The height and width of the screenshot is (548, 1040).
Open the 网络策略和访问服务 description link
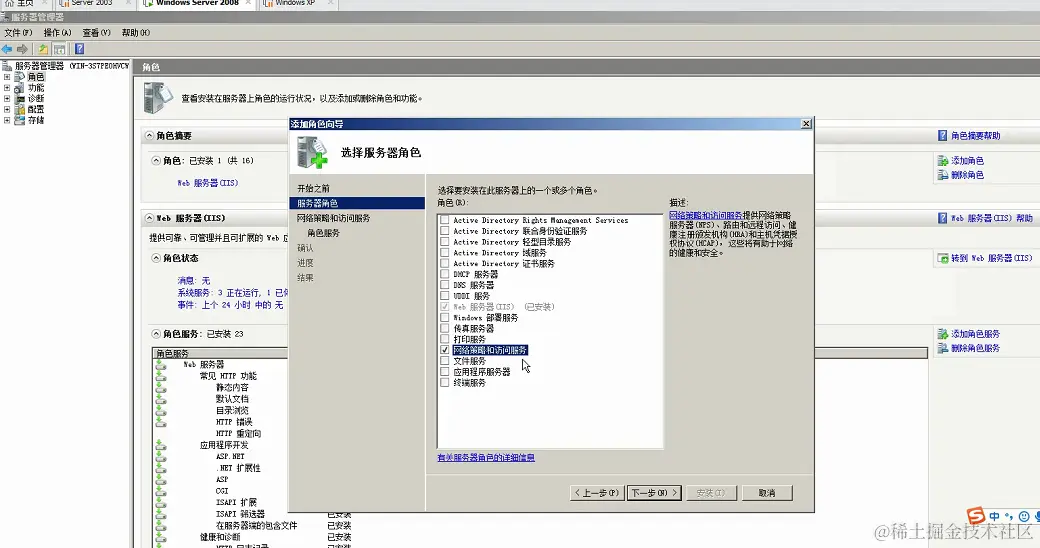706,216
